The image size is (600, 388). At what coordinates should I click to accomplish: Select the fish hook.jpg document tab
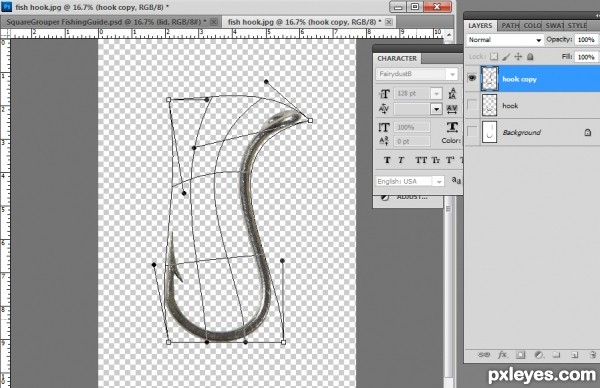pos(304,22)
